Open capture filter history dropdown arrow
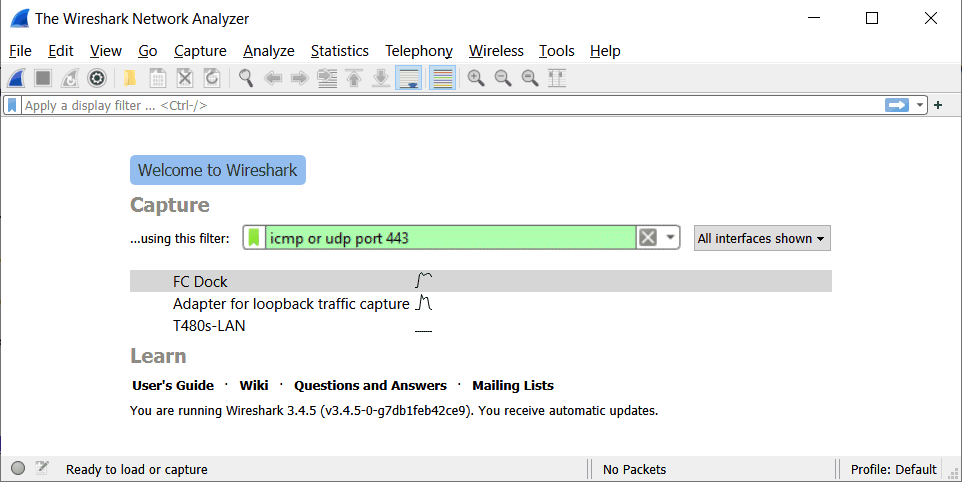The height and width of the screenshot is (482, 962). tap(670, 238)
